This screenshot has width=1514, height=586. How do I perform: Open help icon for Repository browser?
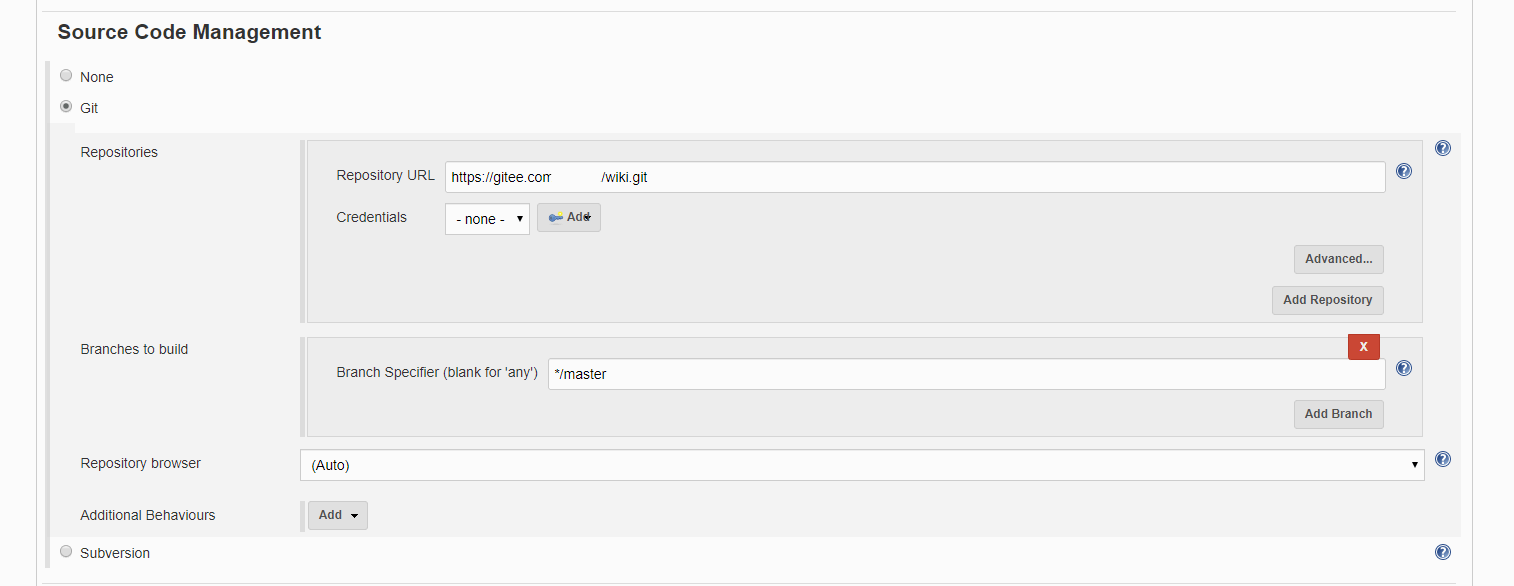[1442, 459]
